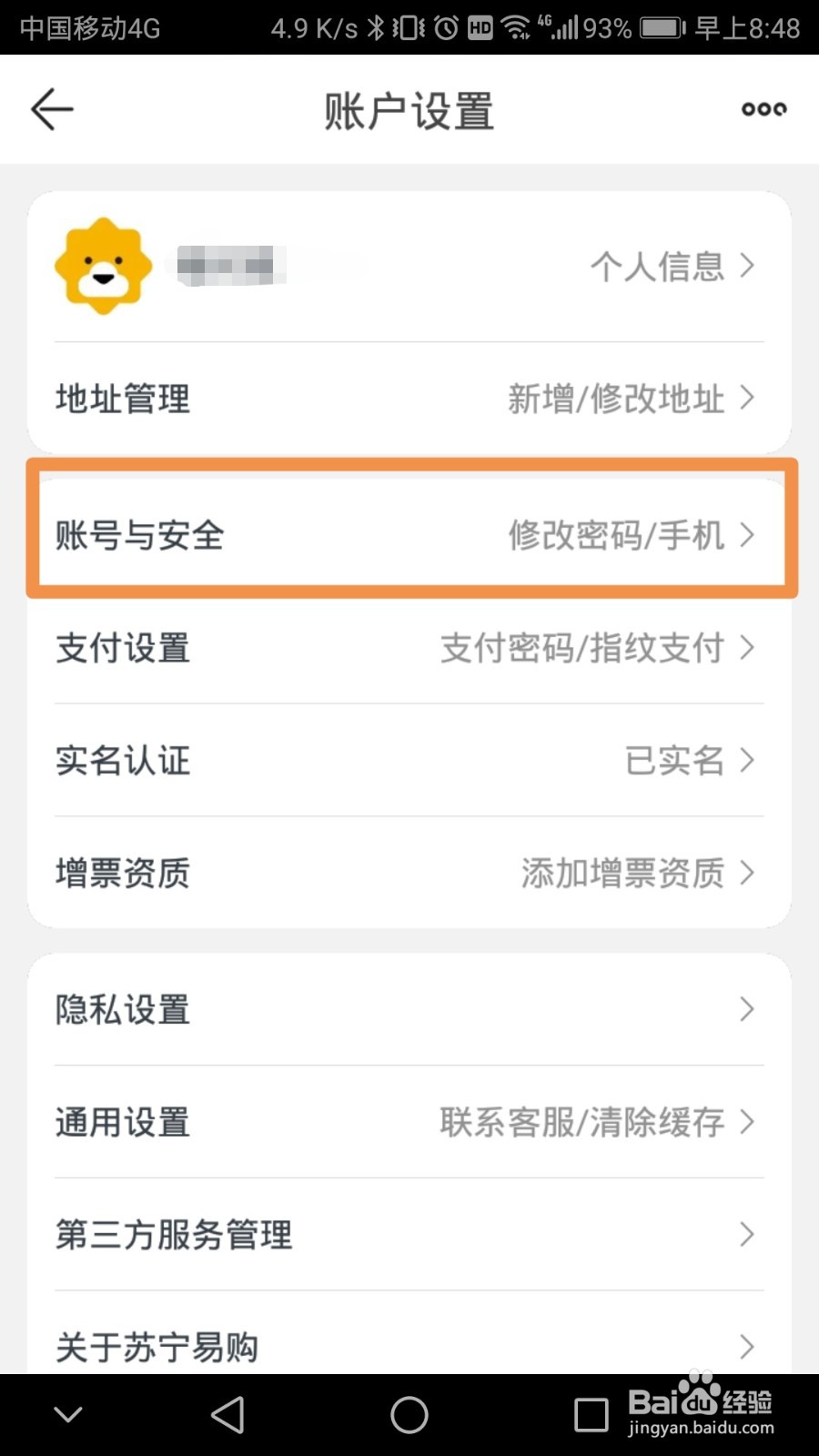Open 个人信息 personal info link
This screenshot has width=819, height=1456.
tap(672, 267)
